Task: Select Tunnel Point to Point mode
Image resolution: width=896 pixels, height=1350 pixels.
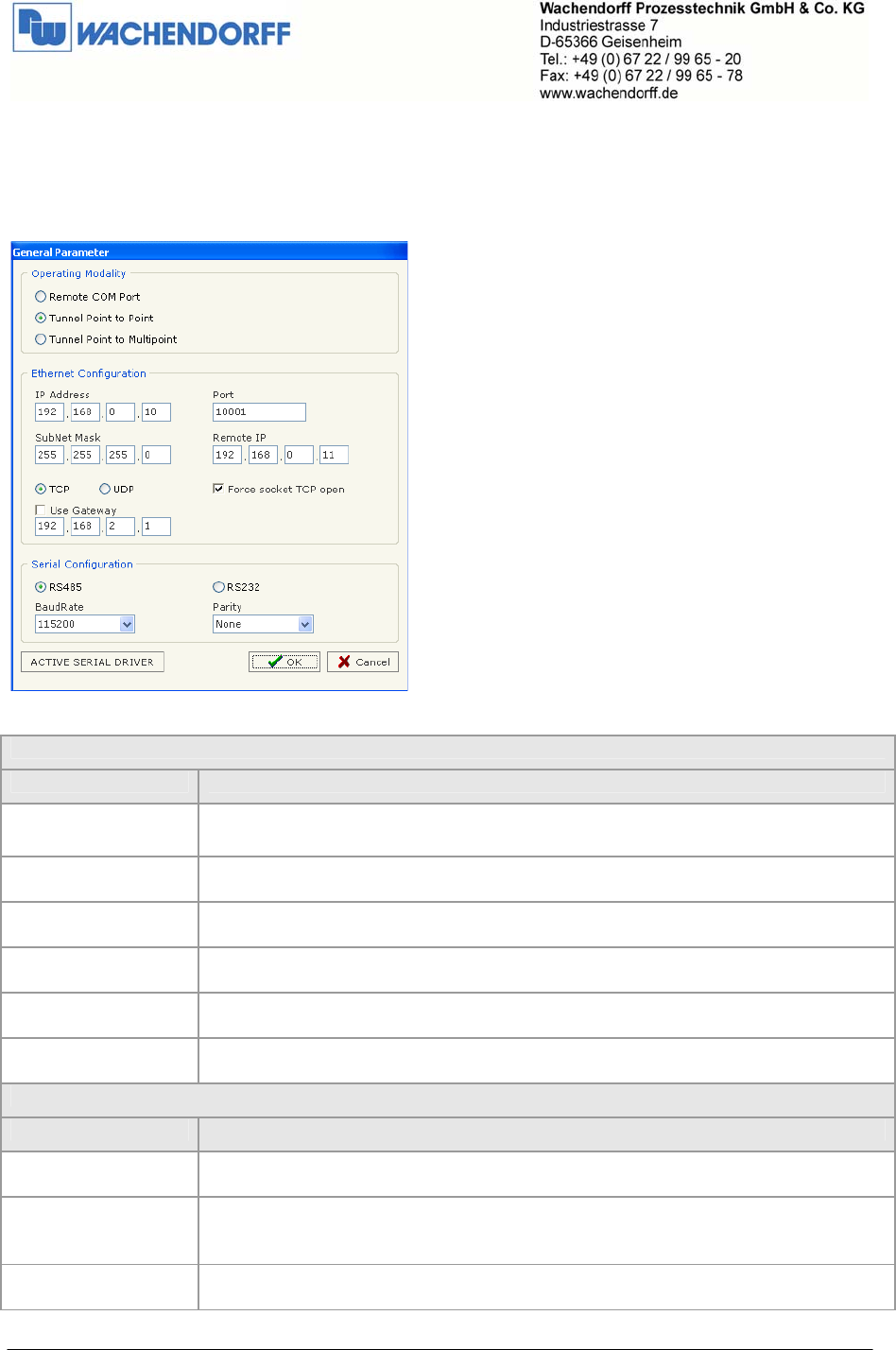Action: click(x=41, y=319)
